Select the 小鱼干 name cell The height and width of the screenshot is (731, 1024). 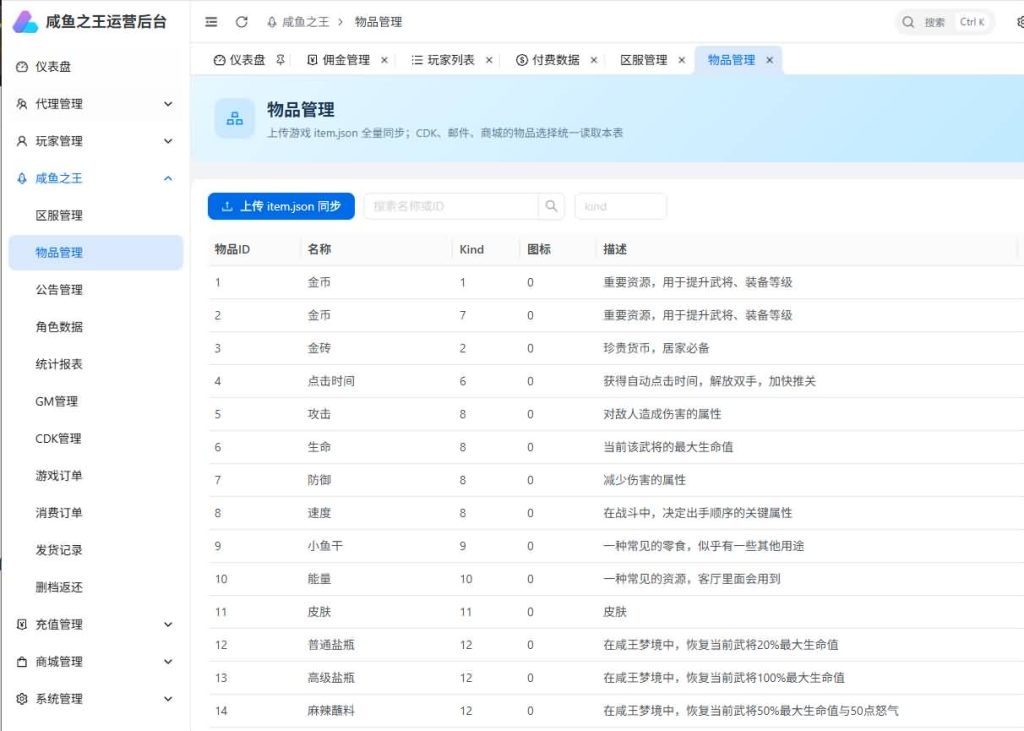[325, 546]
